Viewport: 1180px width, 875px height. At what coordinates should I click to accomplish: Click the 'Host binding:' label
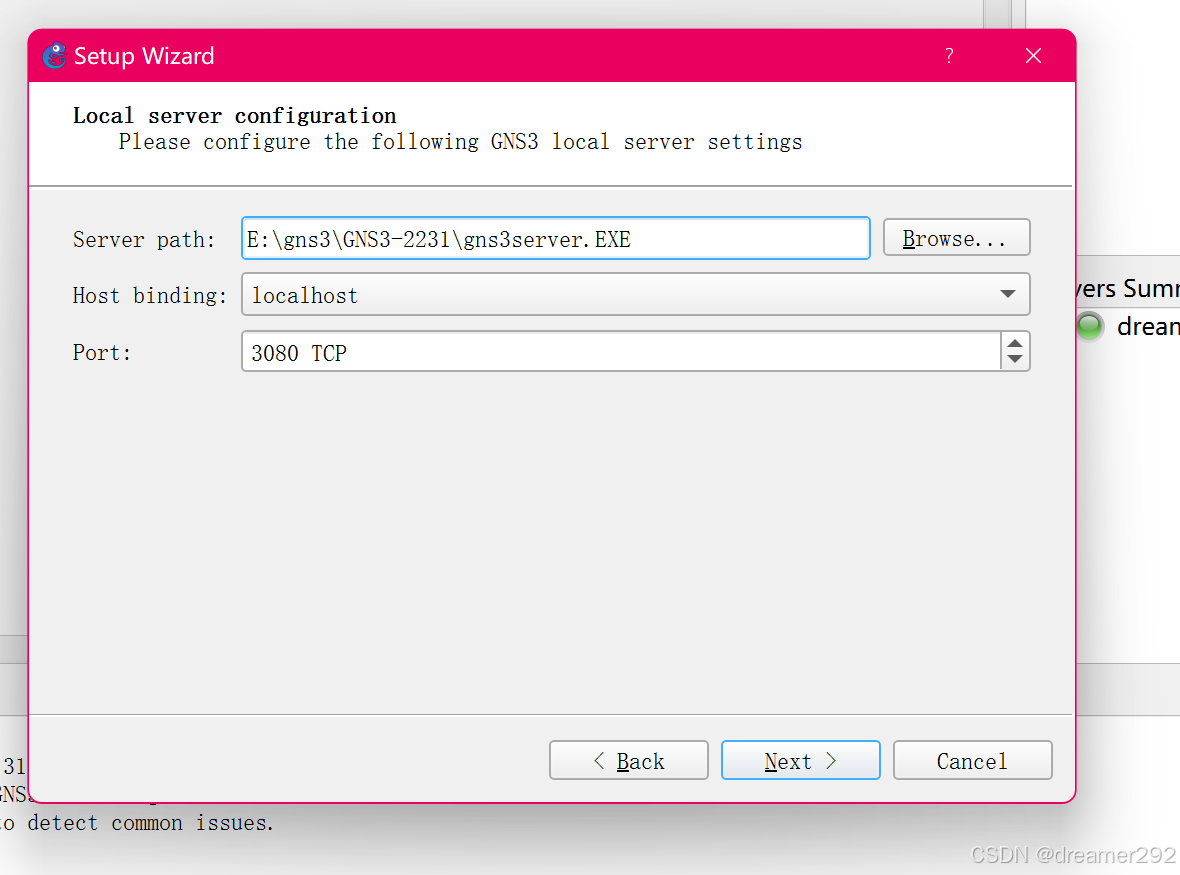(x=150, y=296)
